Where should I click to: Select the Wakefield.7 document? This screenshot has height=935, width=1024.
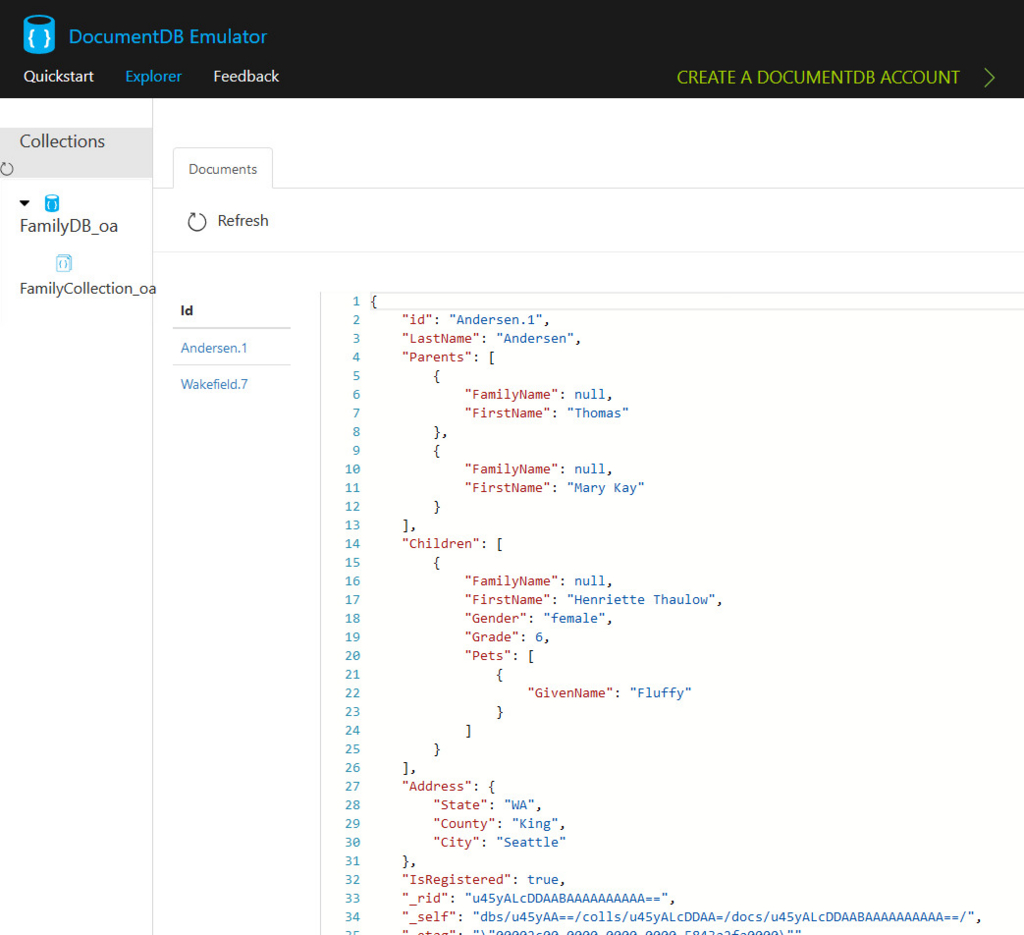(x=213, y=383)
